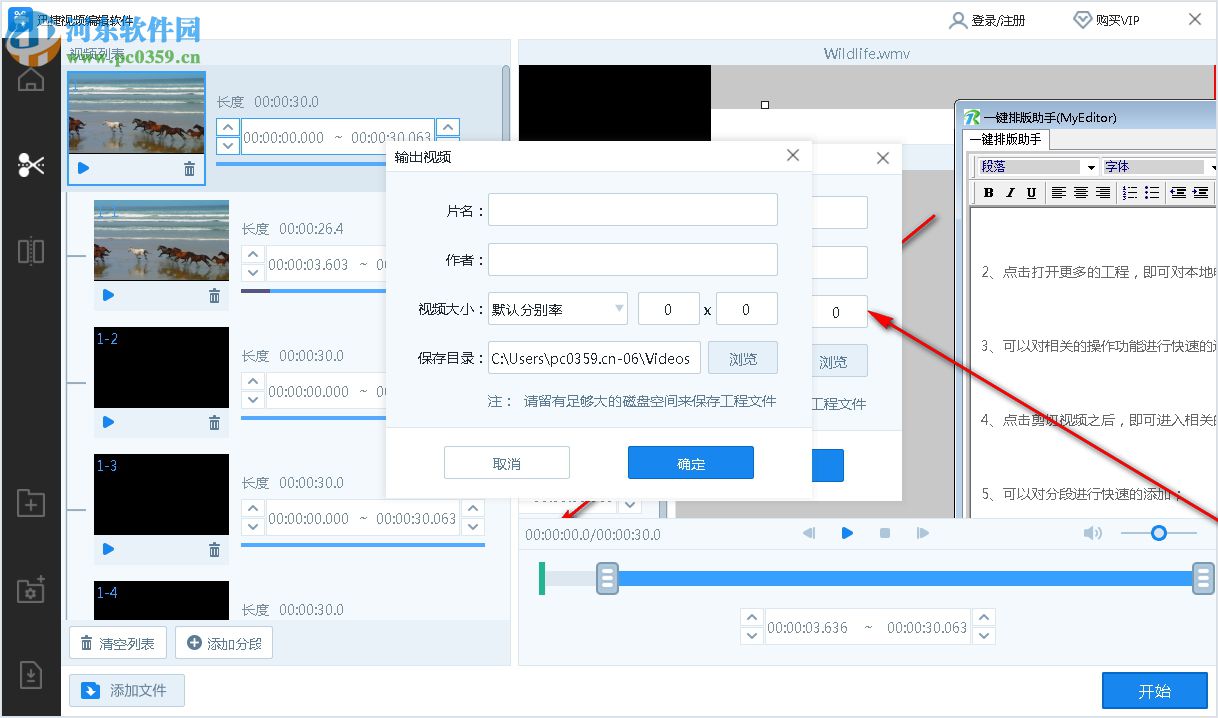
Task: Open the 字体 font dropdown in MyEditor
Action: 1155,167
